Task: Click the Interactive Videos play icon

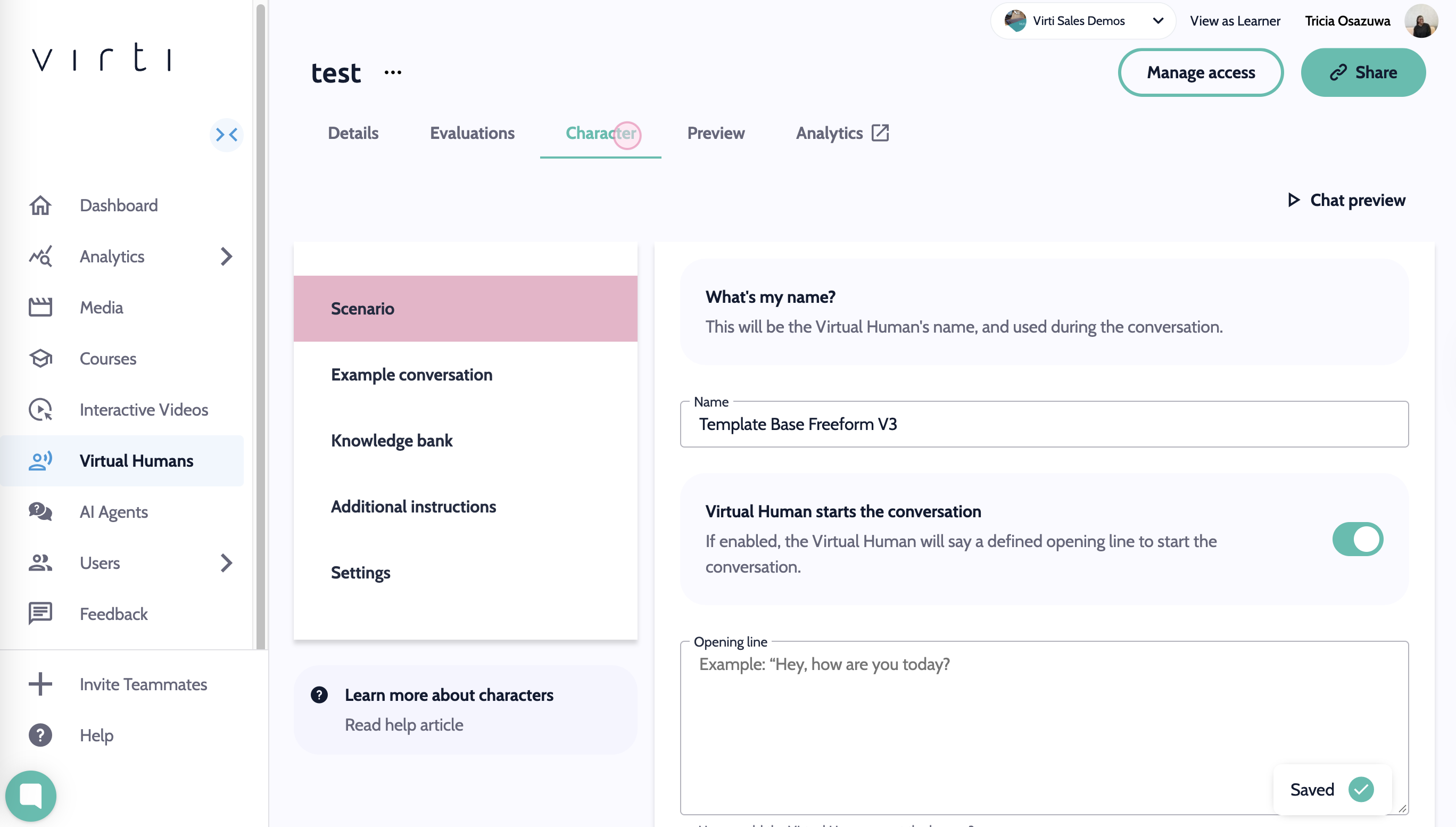Action: pyautogui.click(x=40, y=410)
